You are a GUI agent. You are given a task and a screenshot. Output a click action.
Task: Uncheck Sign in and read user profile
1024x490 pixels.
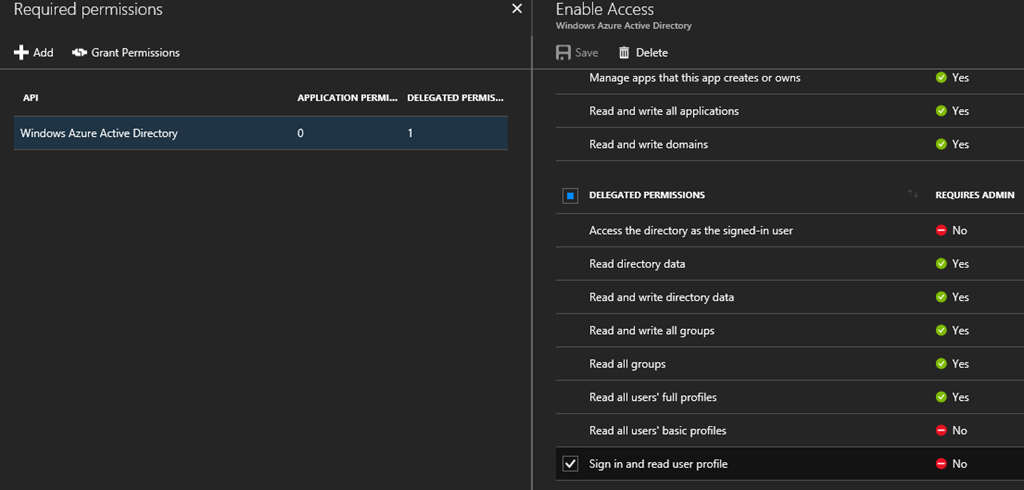pyautogui.click(x=570, y=464)
